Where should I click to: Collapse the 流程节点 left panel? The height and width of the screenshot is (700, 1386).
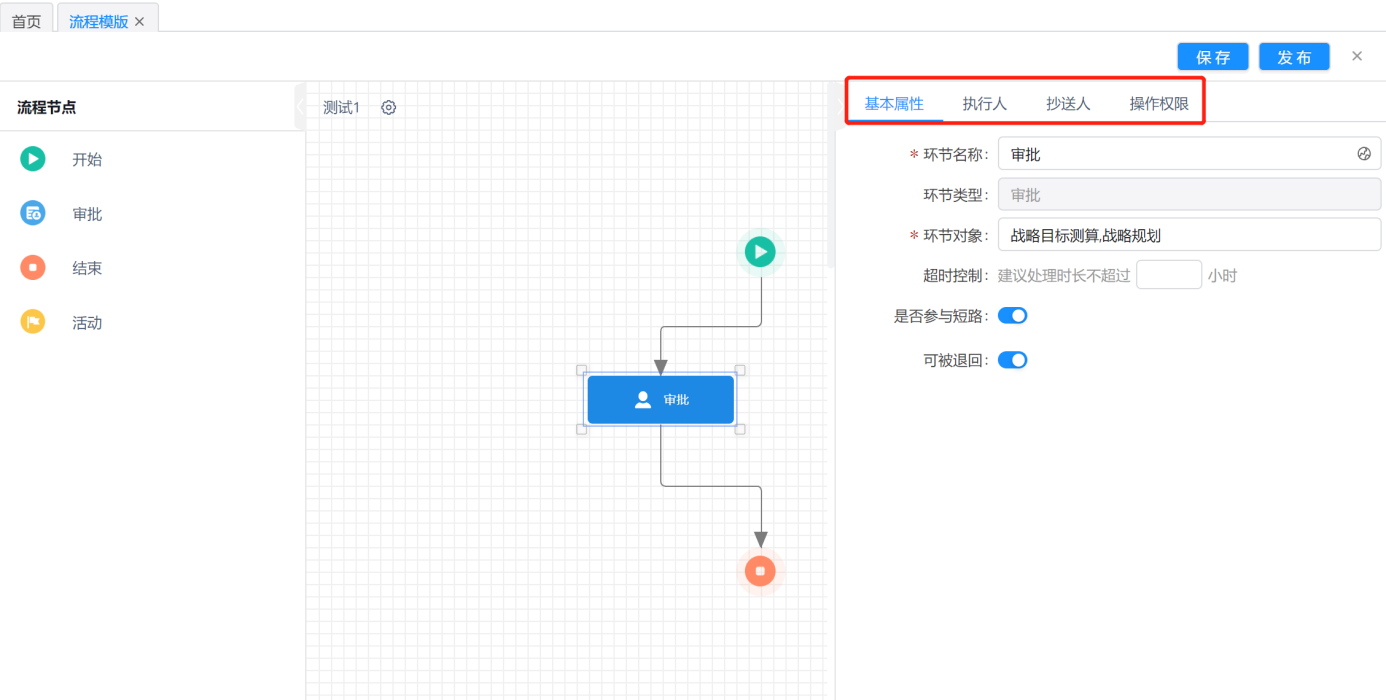(x=300, y=106)
